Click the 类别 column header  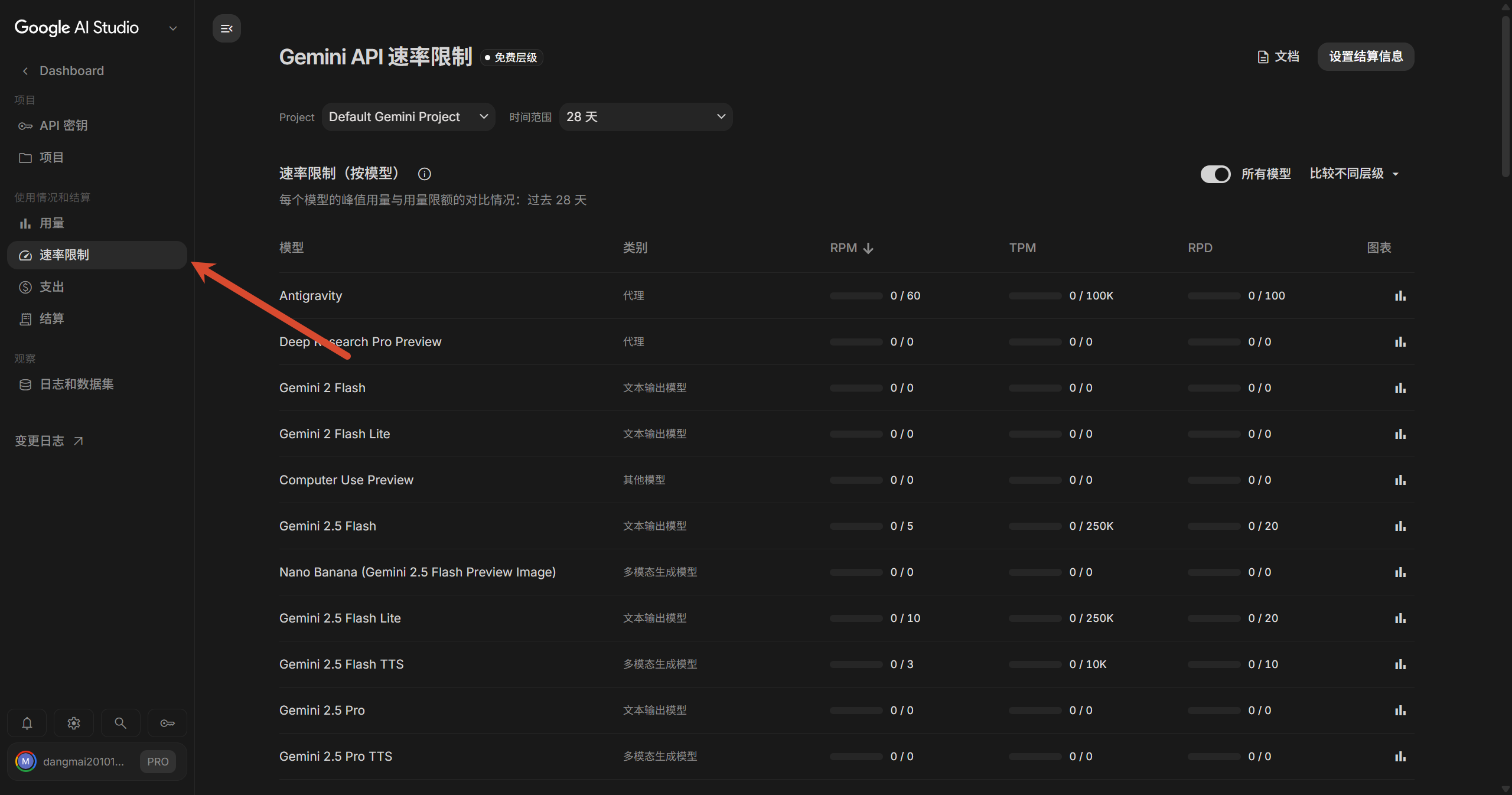click(x=636, y=248)
